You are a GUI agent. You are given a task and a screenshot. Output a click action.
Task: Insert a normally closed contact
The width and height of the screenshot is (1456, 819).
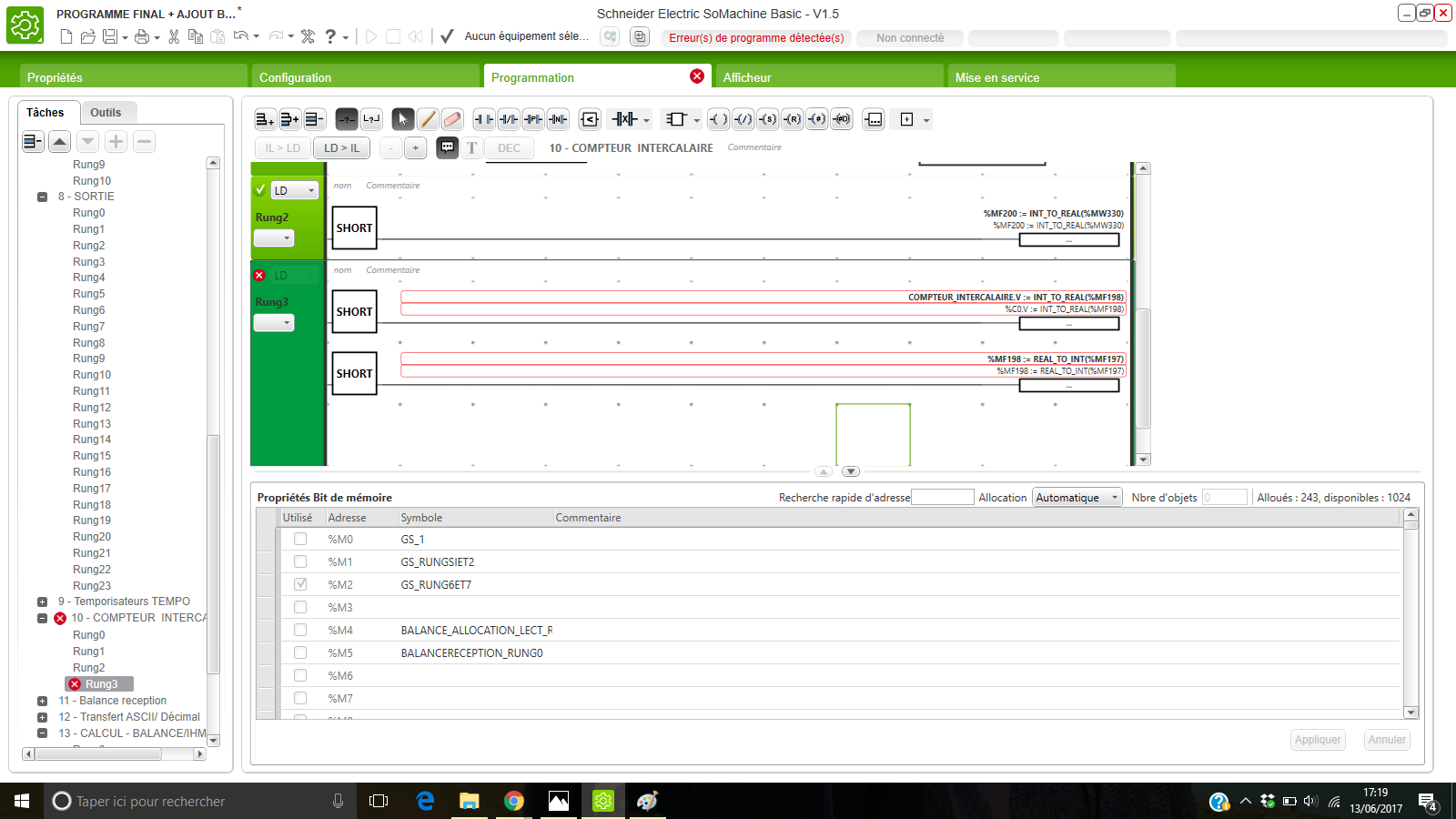(x=509, y=119)
